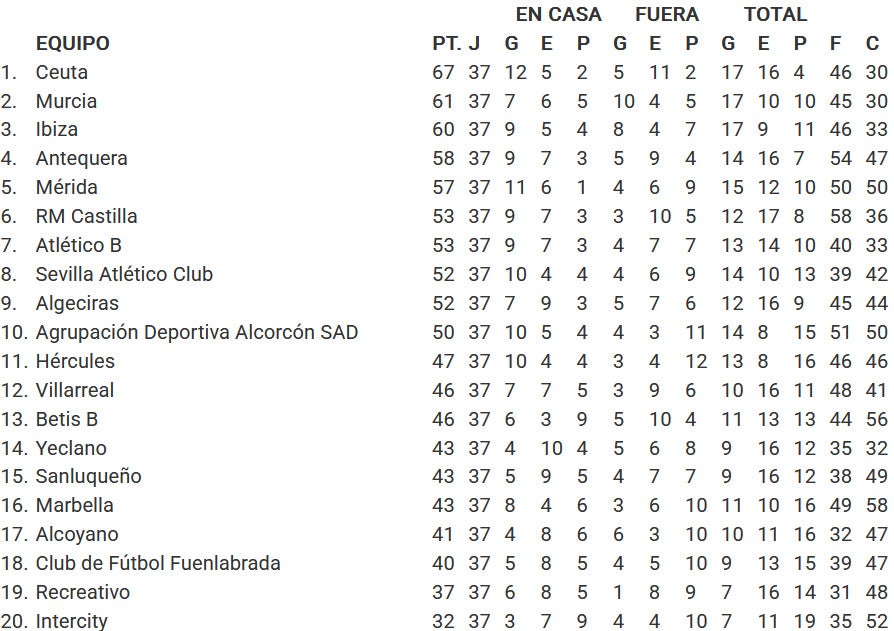Select Mérida in the standings
Viewport: 894px width, 631px height.
pyautogui.click(x=66, y=188)
